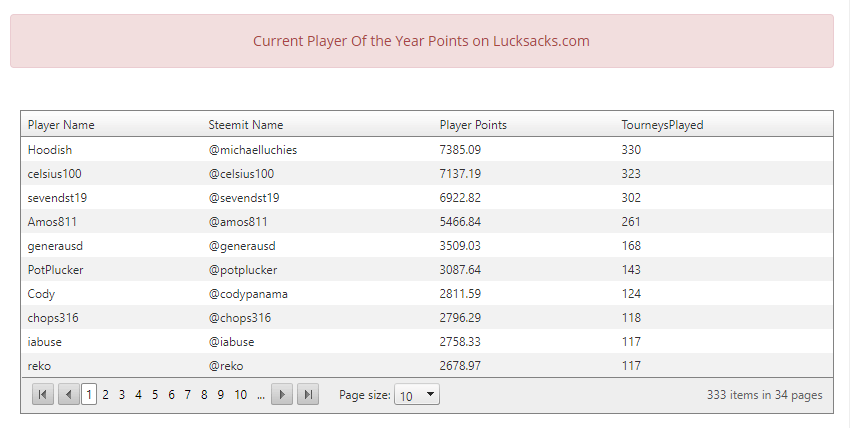Sort by TourneysPlayed column header
850x428 pixels.
(662, 125)
